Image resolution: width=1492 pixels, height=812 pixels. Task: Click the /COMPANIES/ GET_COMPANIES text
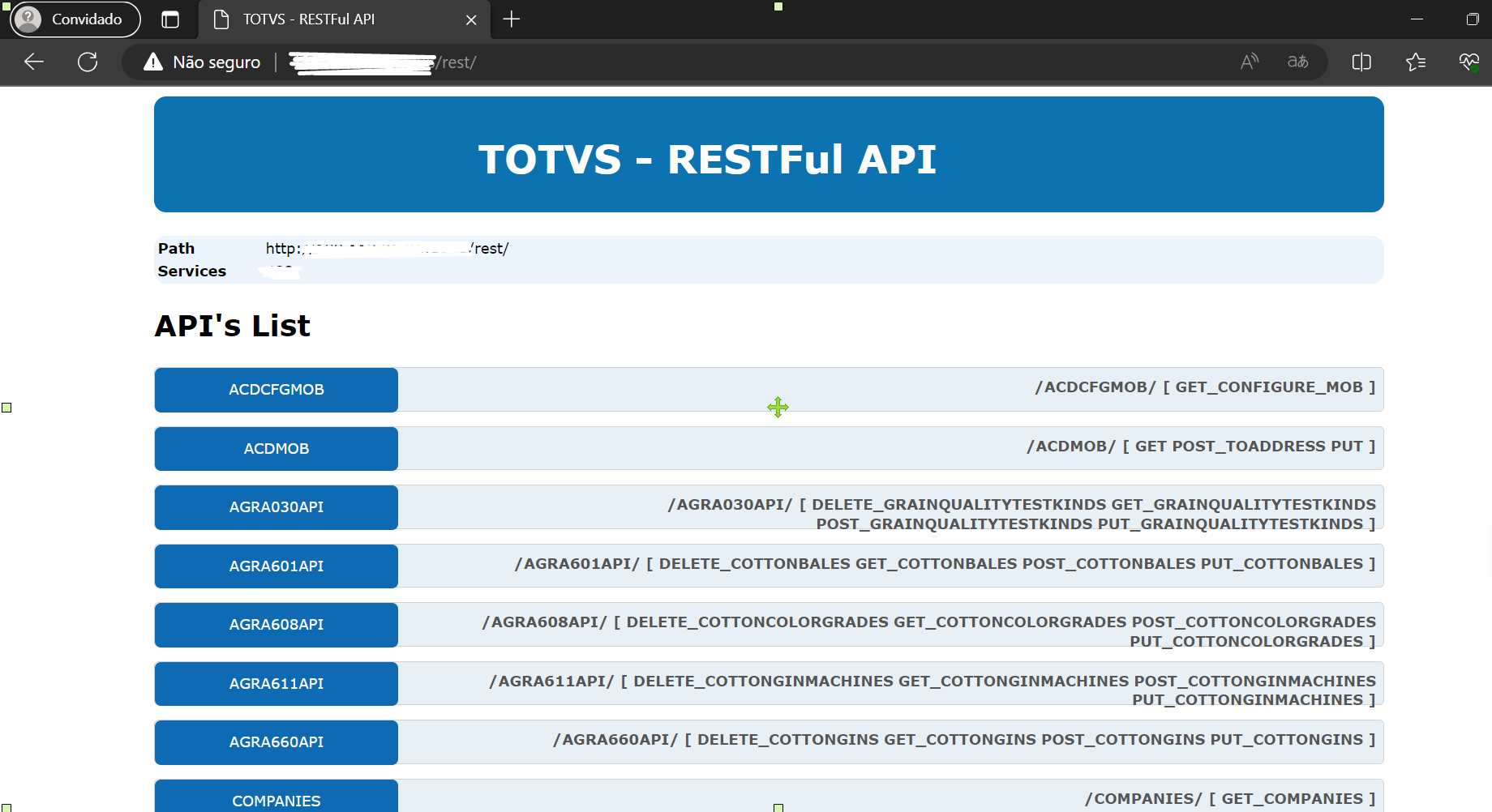coord(1230,799)
